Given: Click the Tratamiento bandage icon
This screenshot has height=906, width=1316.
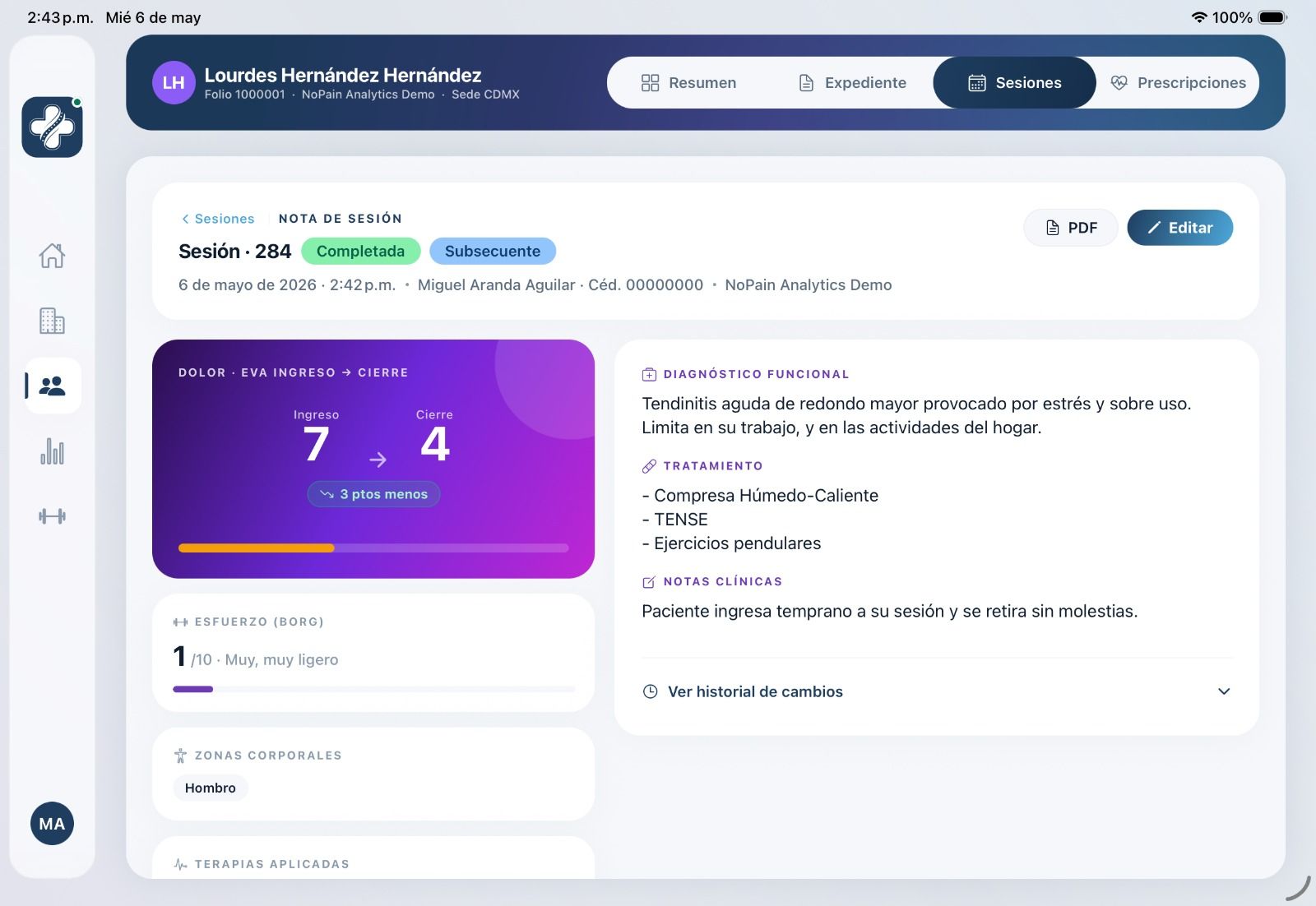Looking at the screenshot, I should pyautogui.click(x=649, y=466).
